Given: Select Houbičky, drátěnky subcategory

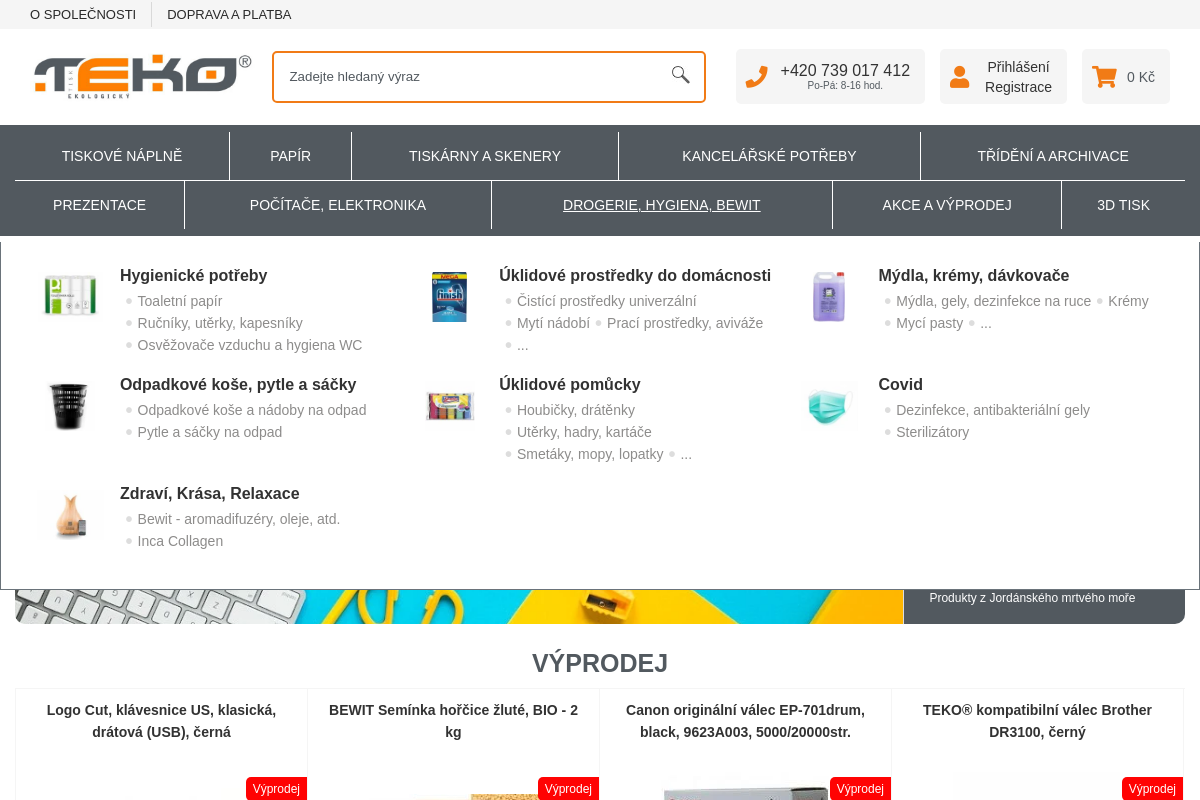Looking at the screenshot, I should pyautogui.click(x=576, y=410).
